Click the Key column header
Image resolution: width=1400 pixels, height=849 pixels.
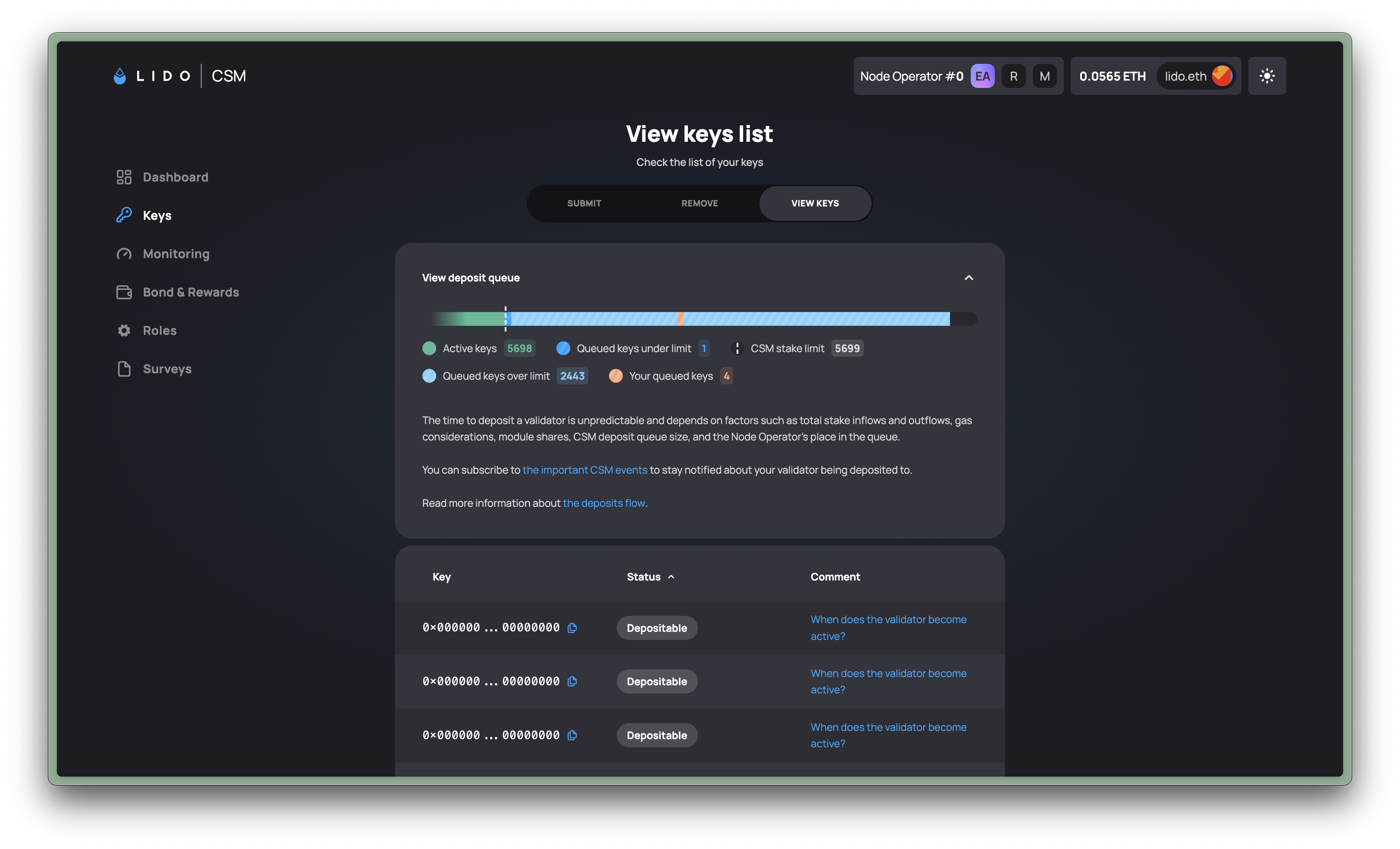[x=441, y=577]
